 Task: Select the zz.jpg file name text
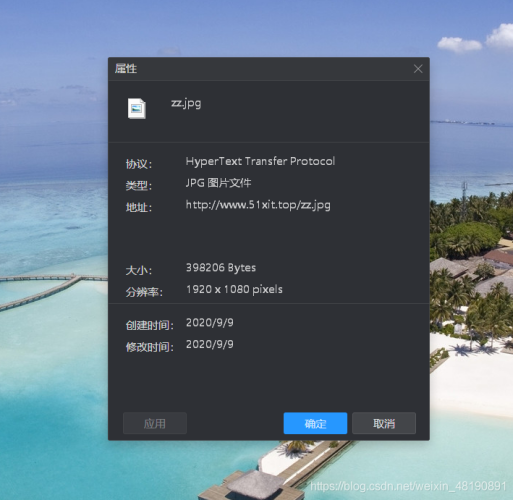pos(186,103)
